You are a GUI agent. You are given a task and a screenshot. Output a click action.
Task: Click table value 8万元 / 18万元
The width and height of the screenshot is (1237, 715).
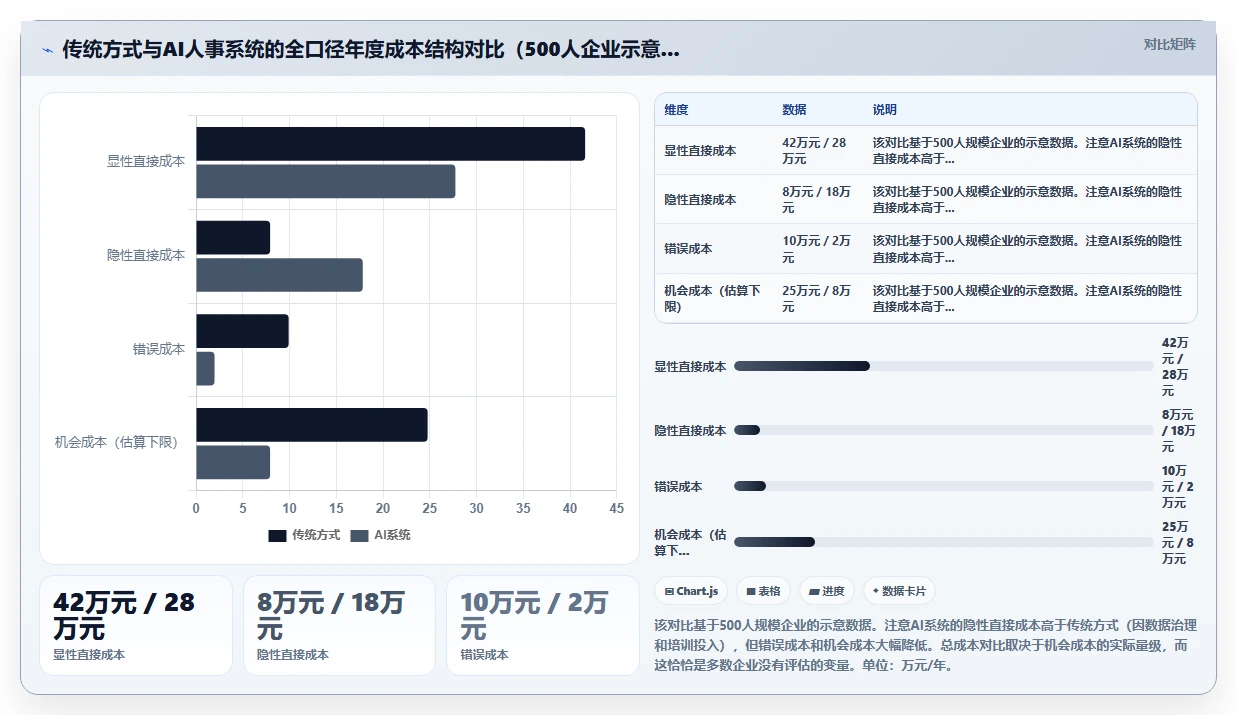pyautogui.click(x=816, y=200)
